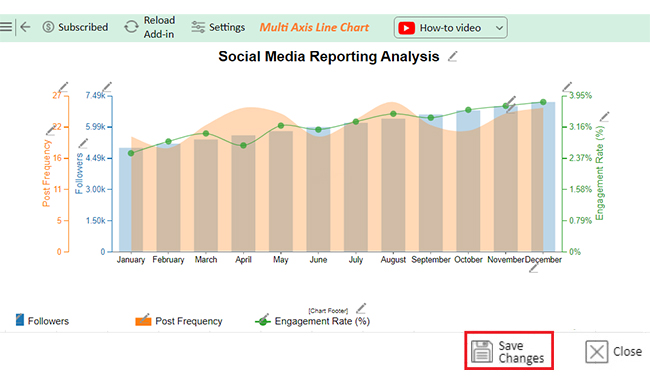Open the hamburger menu icon
The image size is (650, 380).
(x=6, y=27)
